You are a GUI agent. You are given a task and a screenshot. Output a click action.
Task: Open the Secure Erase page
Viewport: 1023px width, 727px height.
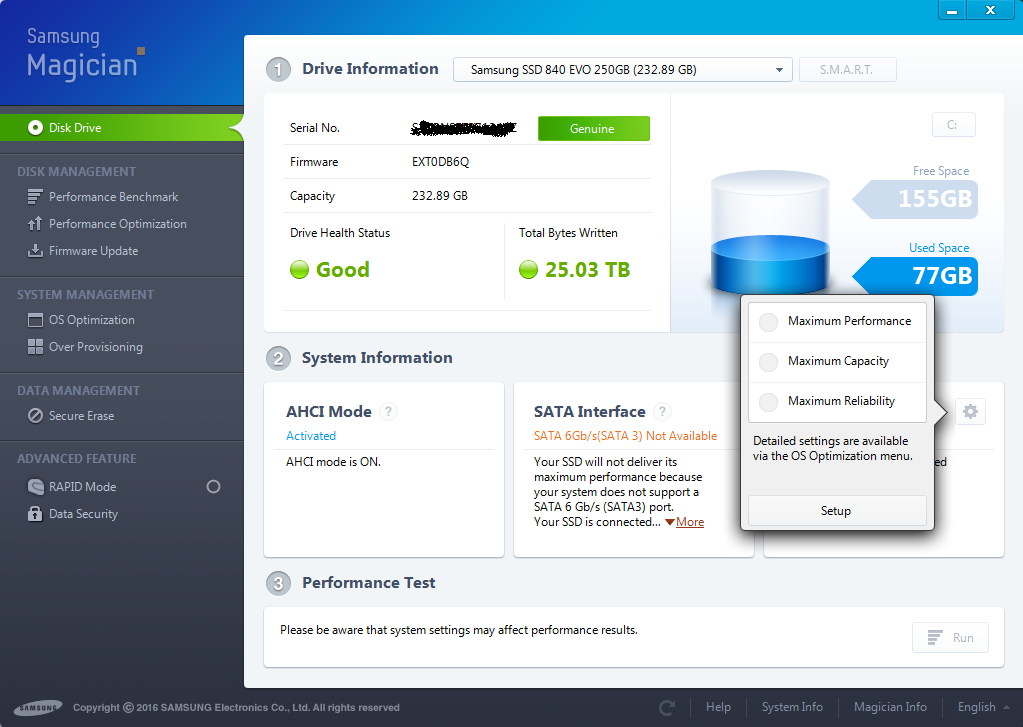[x=82, y=416]
